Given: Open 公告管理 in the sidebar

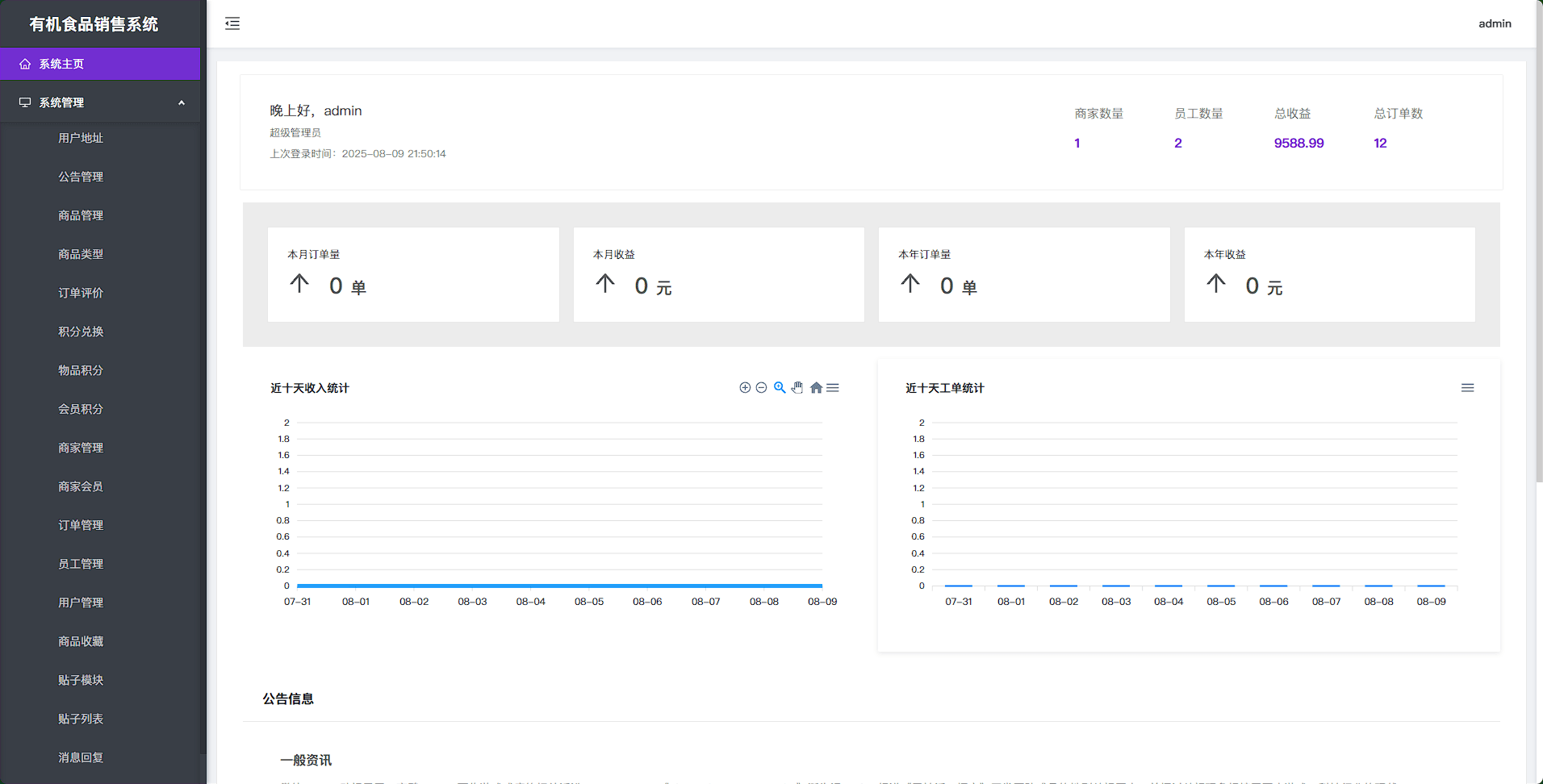Looking at the screenshot, I should click(x=81, y=177).
